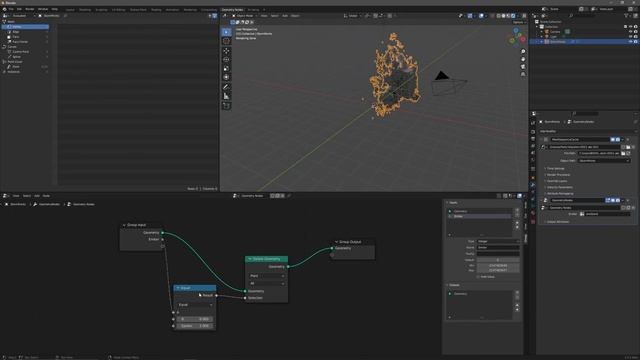640x360 pixels.
Task: Open the Node menu in node editor header
Action: point(46,196)
